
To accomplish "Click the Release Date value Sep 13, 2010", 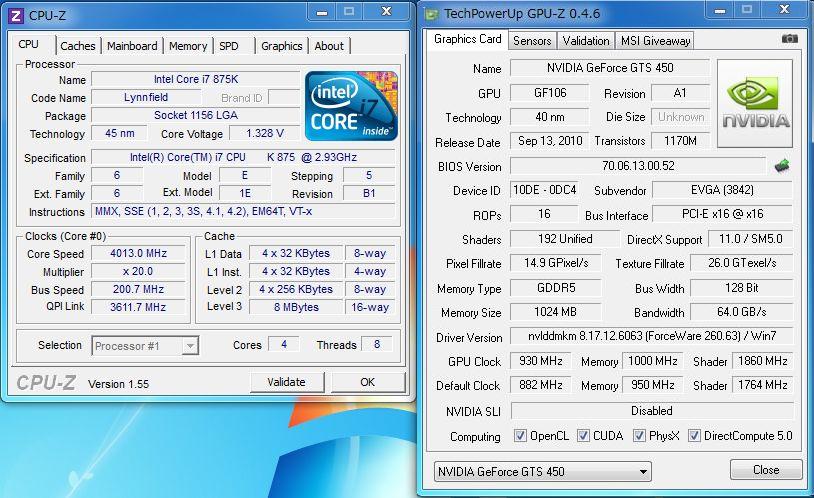I will point(550,141).
